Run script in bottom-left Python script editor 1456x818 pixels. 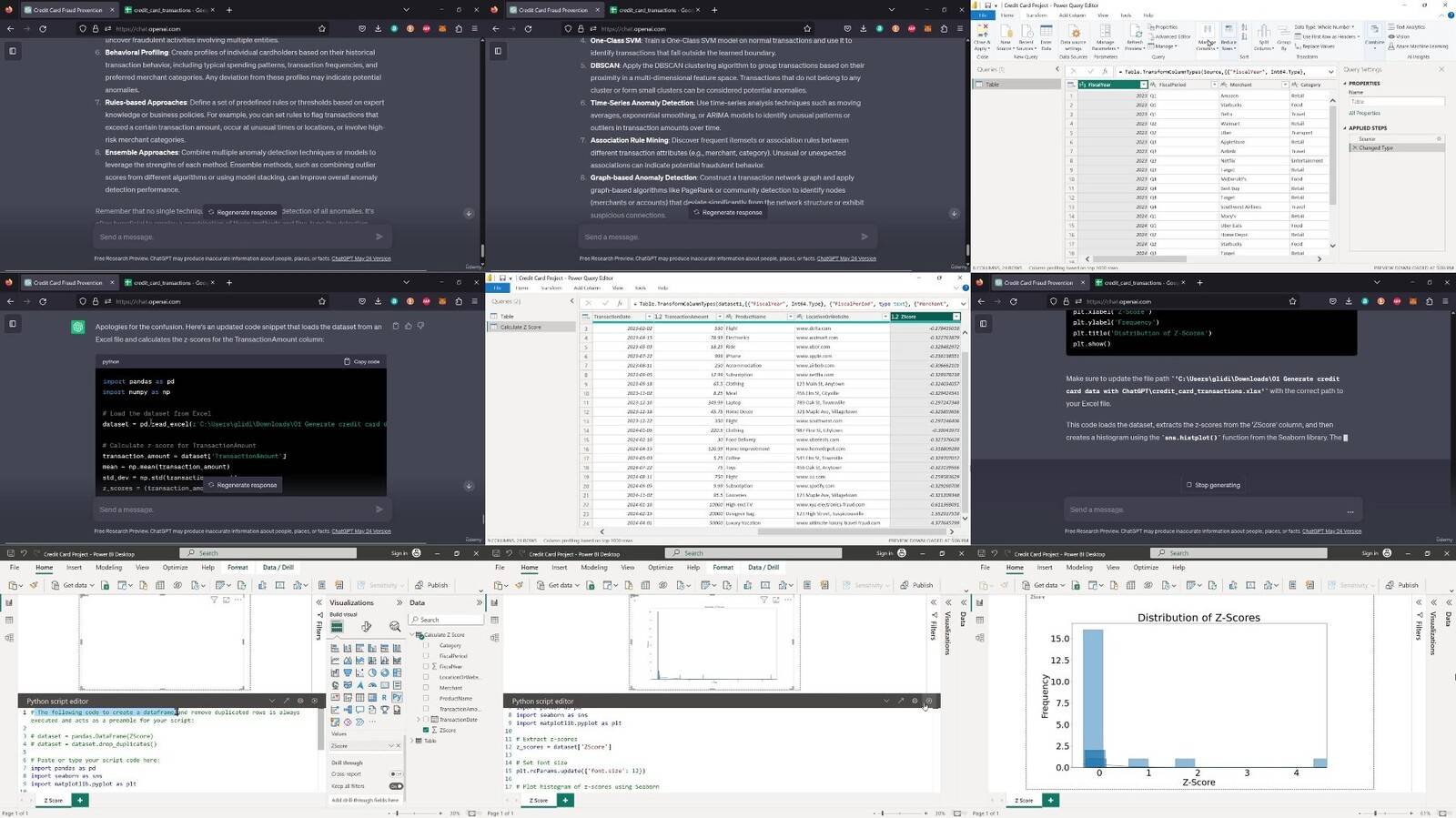click(315, 701)
